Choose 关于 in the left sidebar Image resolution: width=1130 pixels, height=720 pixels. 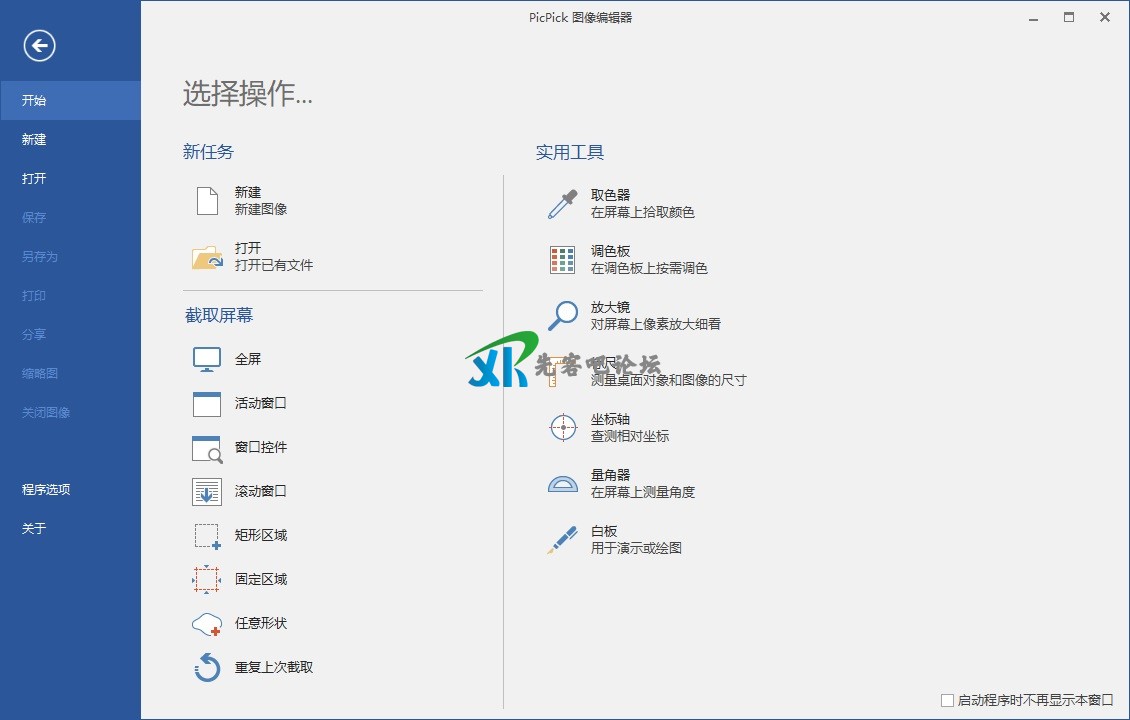click(x=35, y=529)
